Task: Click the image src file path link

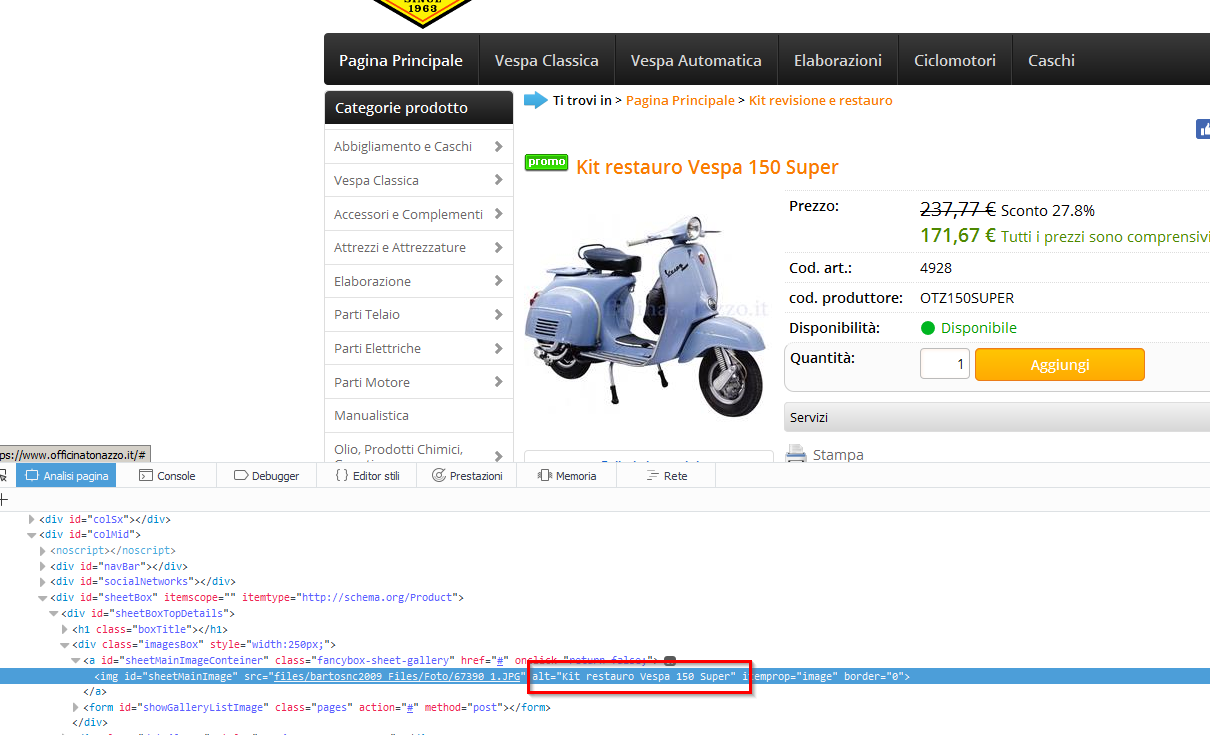Action: [399, 676]
